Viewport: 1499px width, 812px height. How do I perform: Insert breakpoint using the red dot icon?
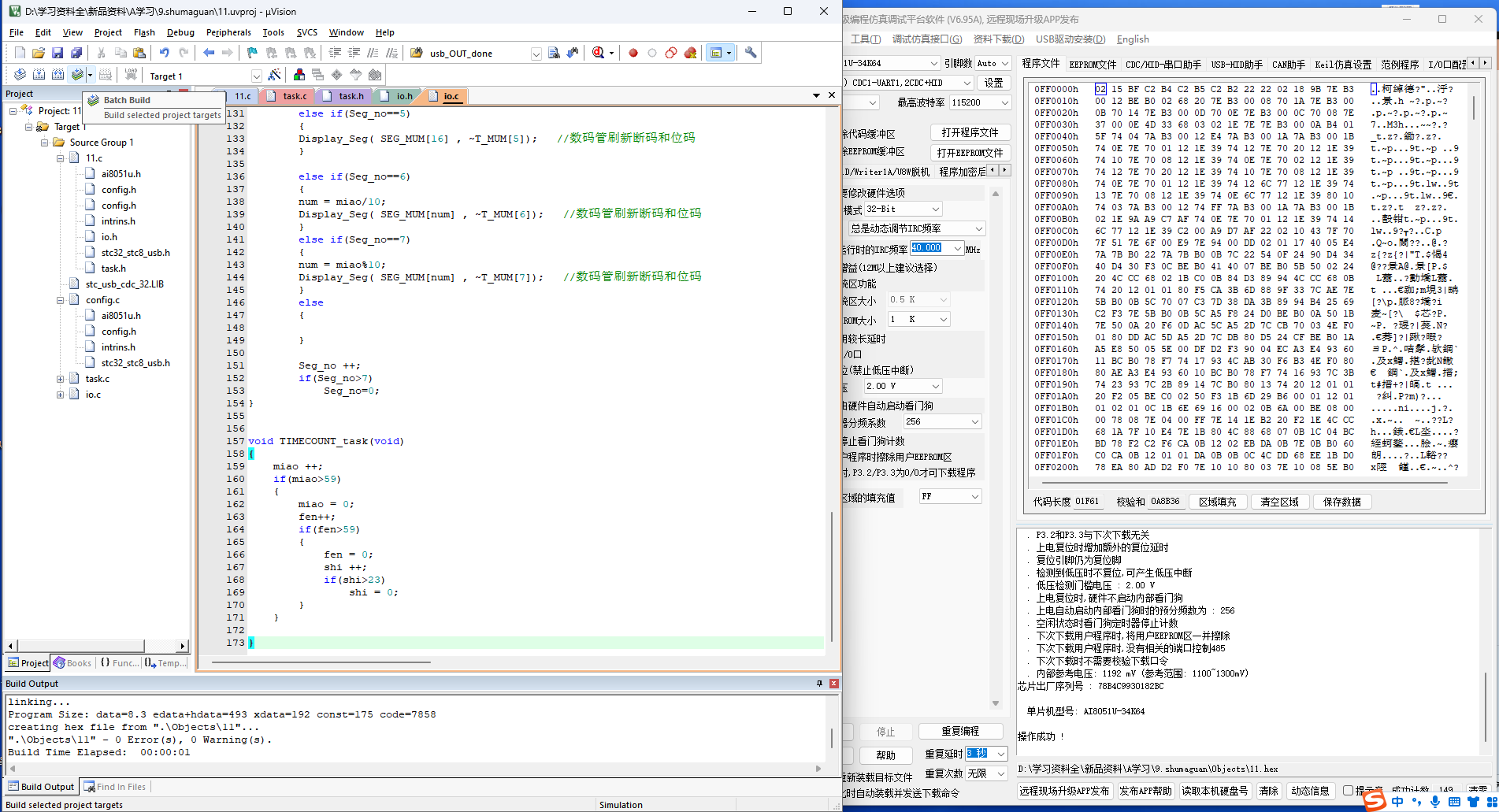click(633, 53)
